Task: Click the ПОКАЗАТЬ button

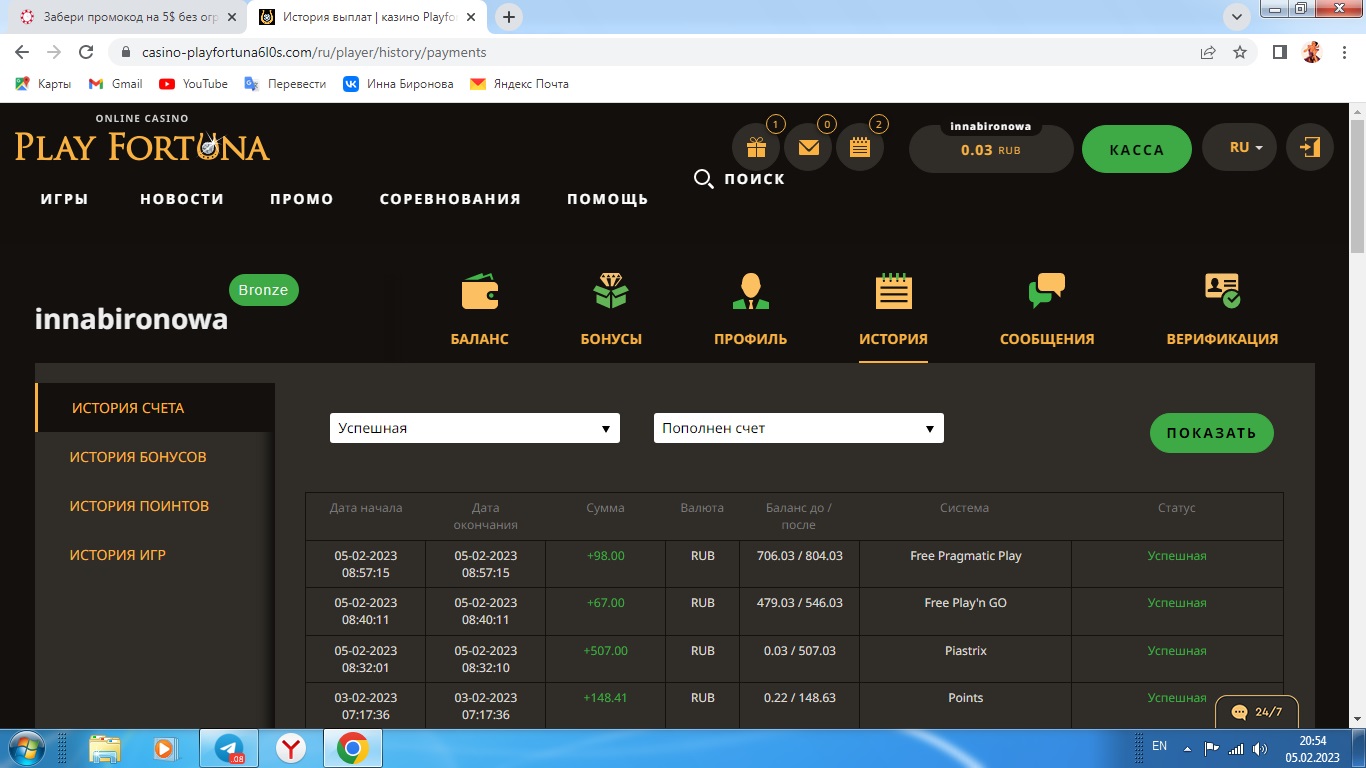Action: [1211, 433]
